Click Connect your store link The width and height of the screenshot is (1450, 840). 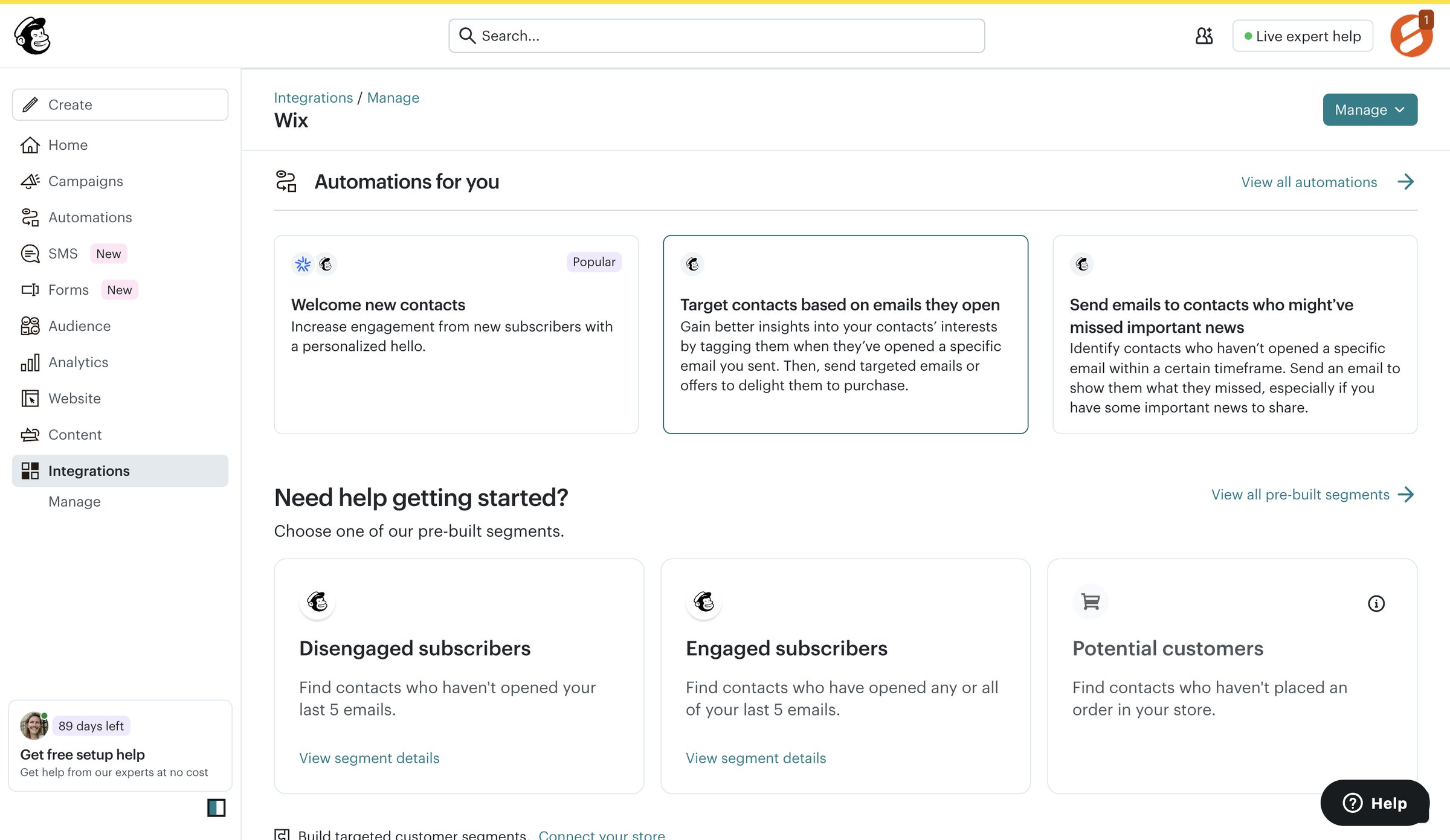pos(602,834)
